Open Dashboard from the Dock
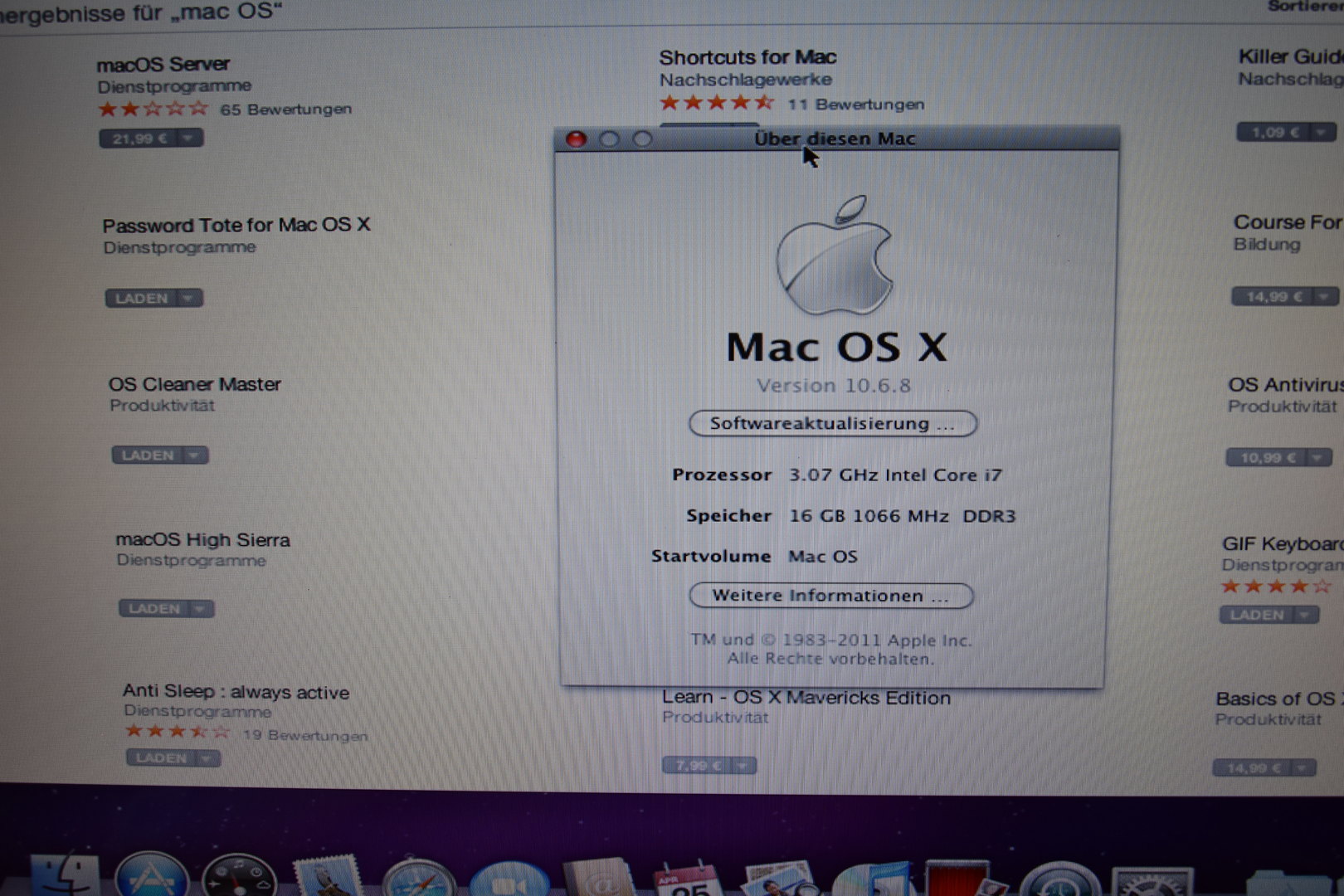 239,876
